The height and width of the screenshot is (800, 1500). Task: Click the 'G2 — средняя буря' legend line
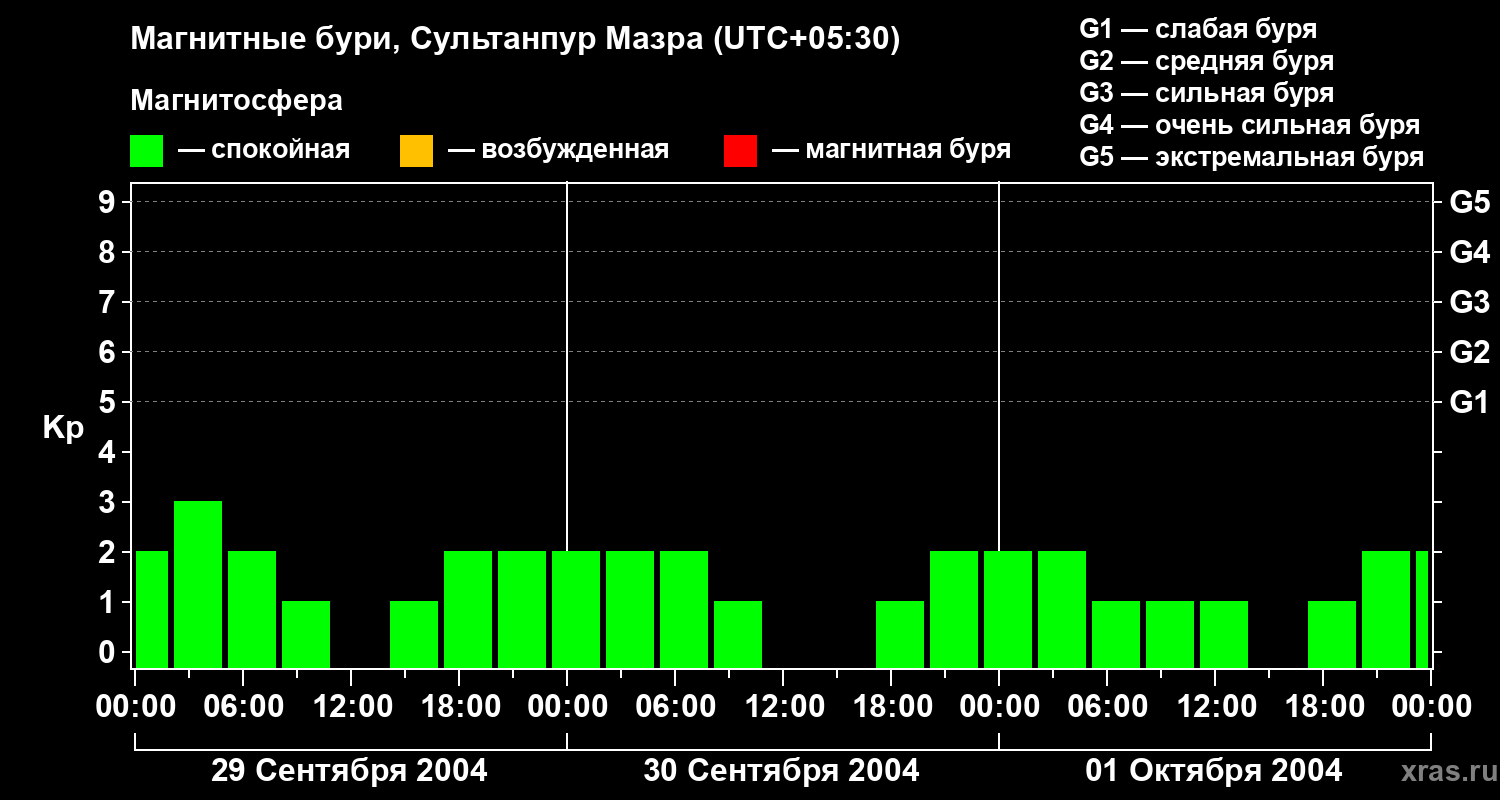click(x=1207, y=61)
